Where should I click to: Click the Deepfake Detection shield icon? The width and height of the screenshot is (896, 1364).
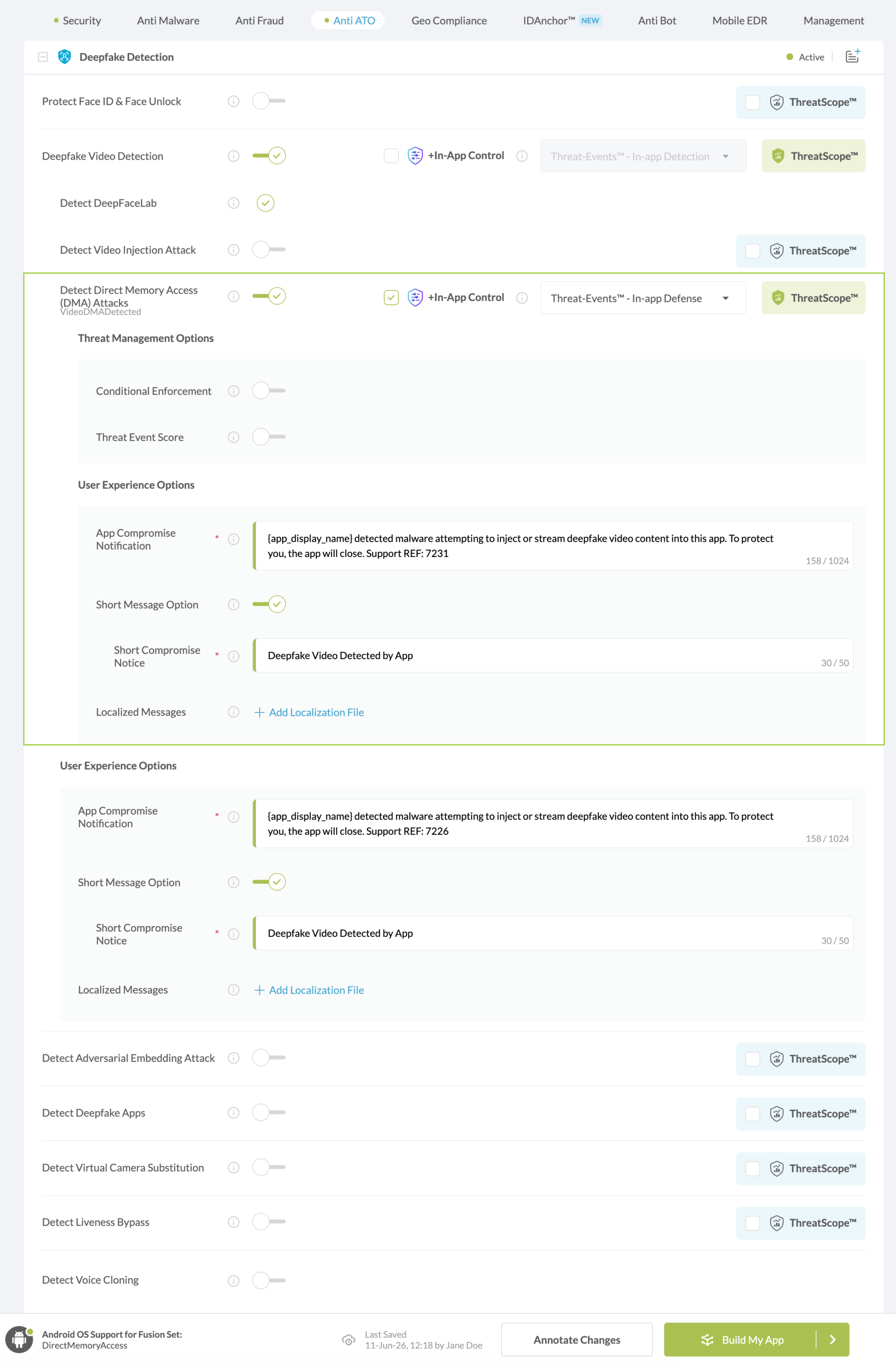click(x=65, y=57)
